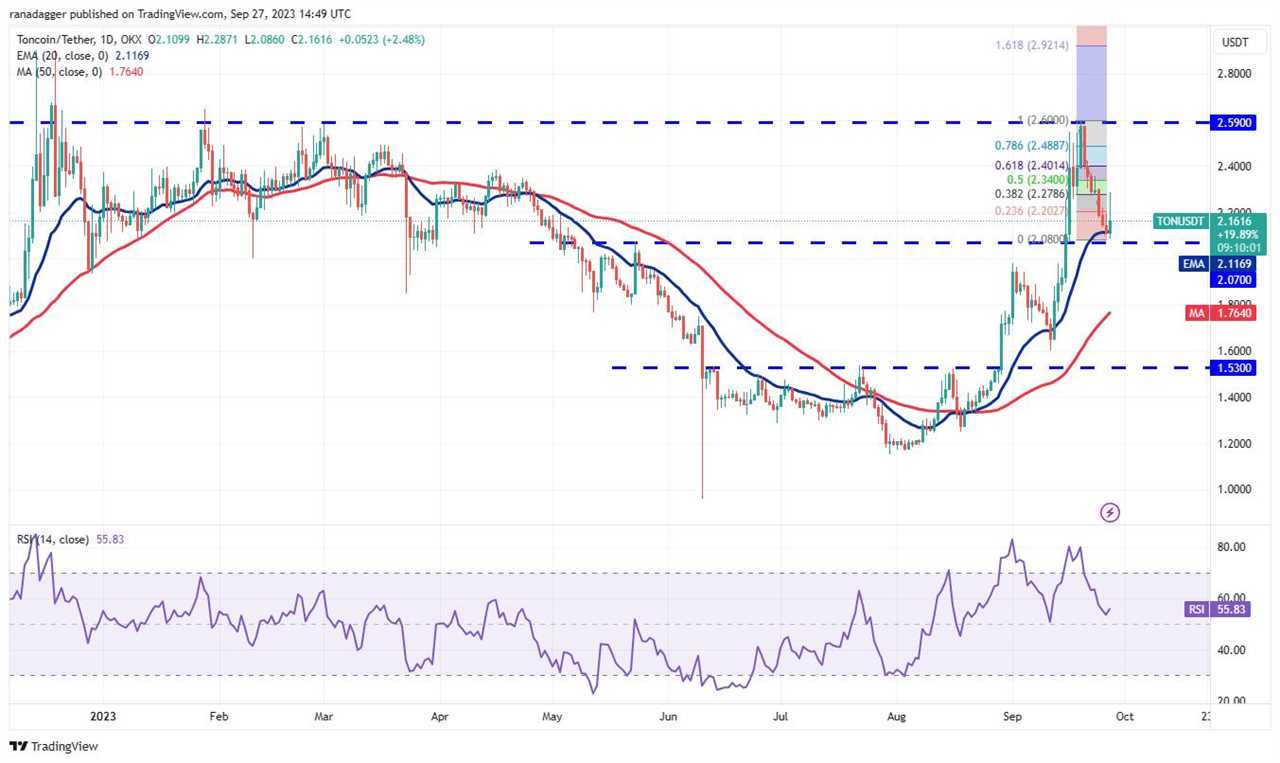The height and width of the screenshot is (763, 1280).
Task: Click the 0.786 (2.4887) Fibonacci level label
Action: coord(1030,145)
